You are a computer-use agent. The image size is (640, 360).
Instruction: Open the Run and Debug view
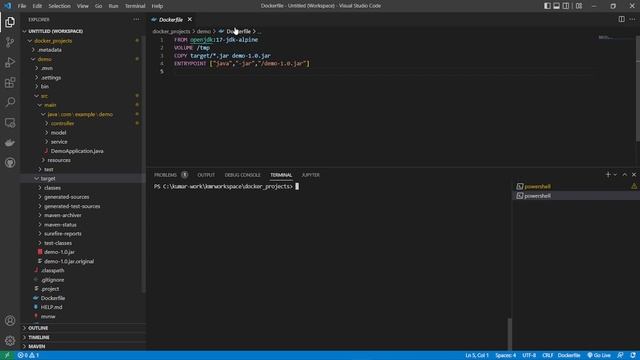tap(10, 62)
